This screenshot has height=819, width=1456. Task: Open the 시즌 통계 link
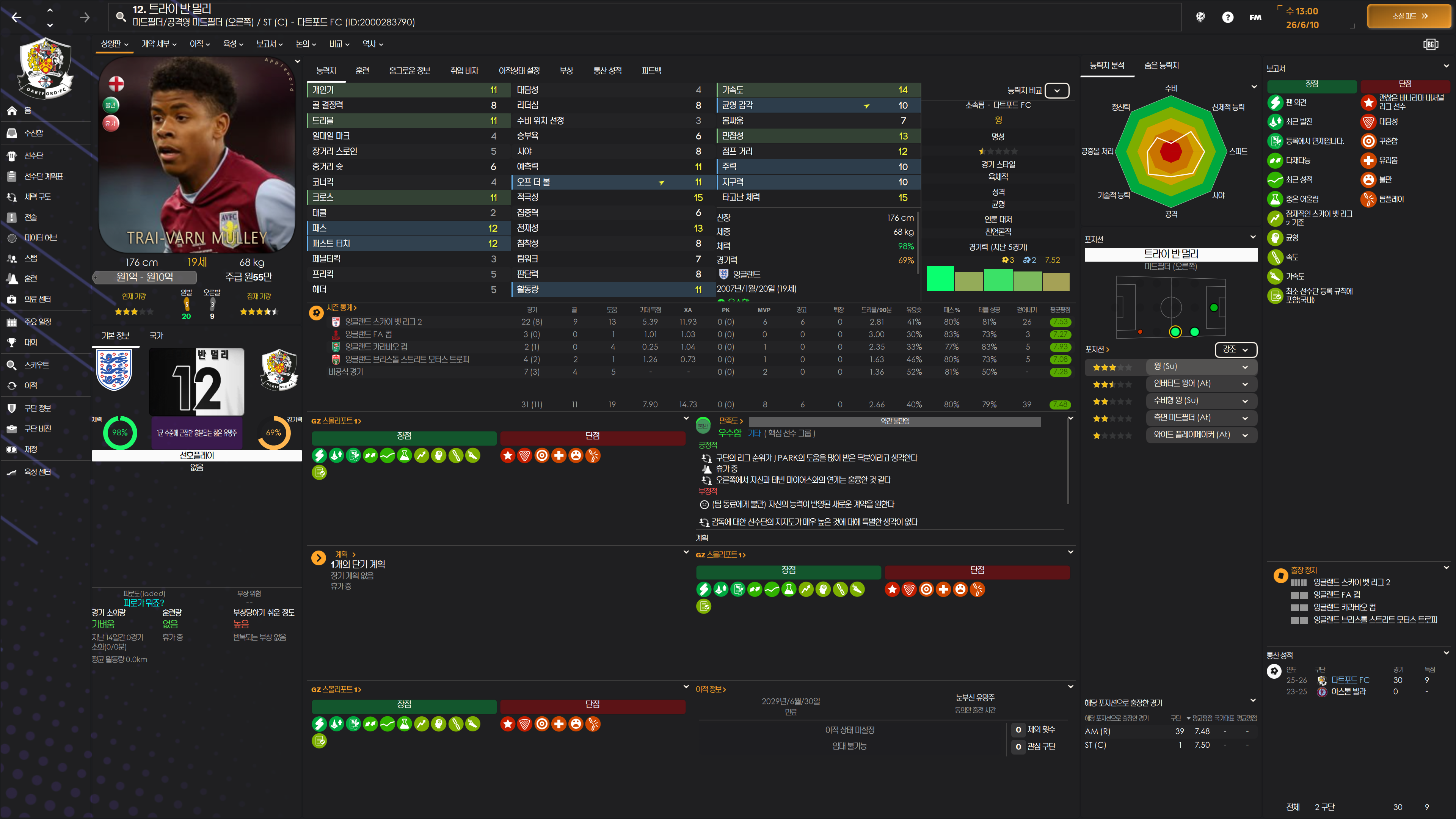pyautogui.click(x=341, y=308)
